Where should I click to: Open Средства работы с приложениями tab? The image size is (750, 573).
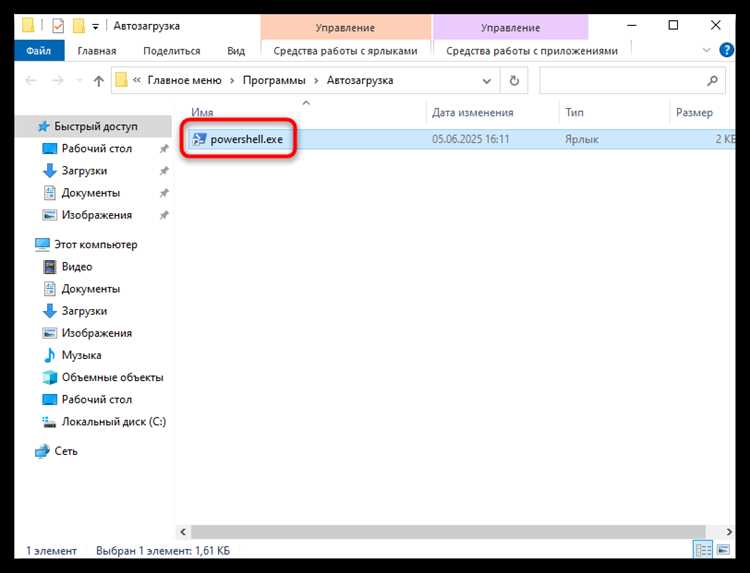(531, 51)
